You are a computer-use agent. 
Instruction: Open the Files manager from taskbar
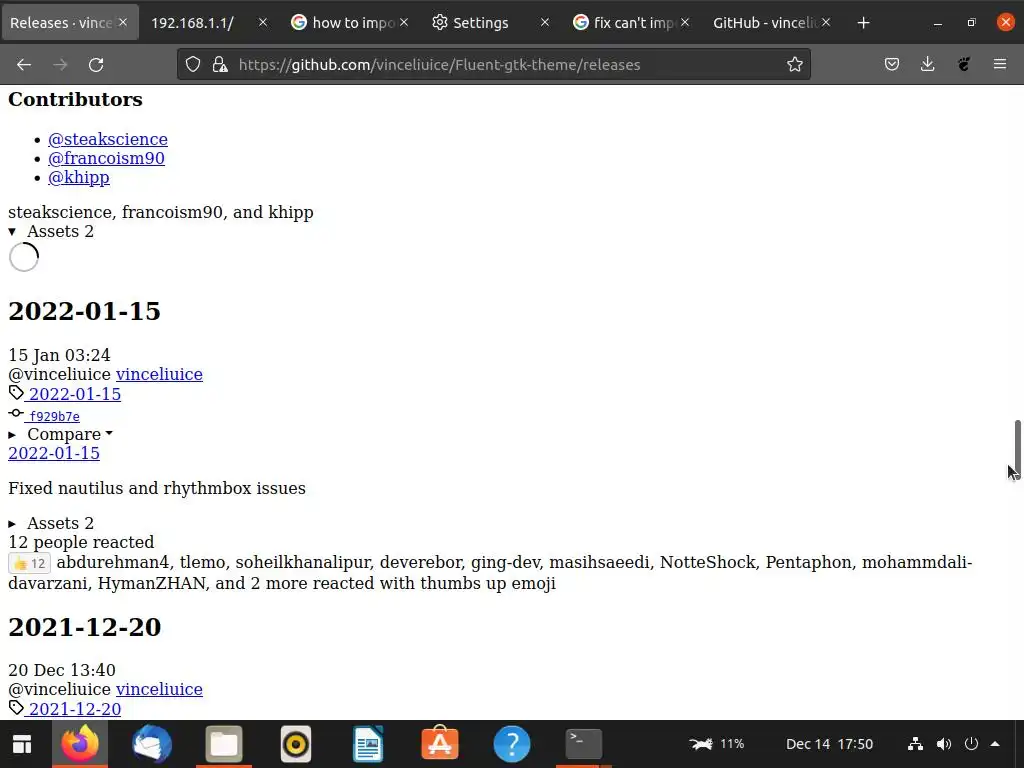(x=224, y=744)
